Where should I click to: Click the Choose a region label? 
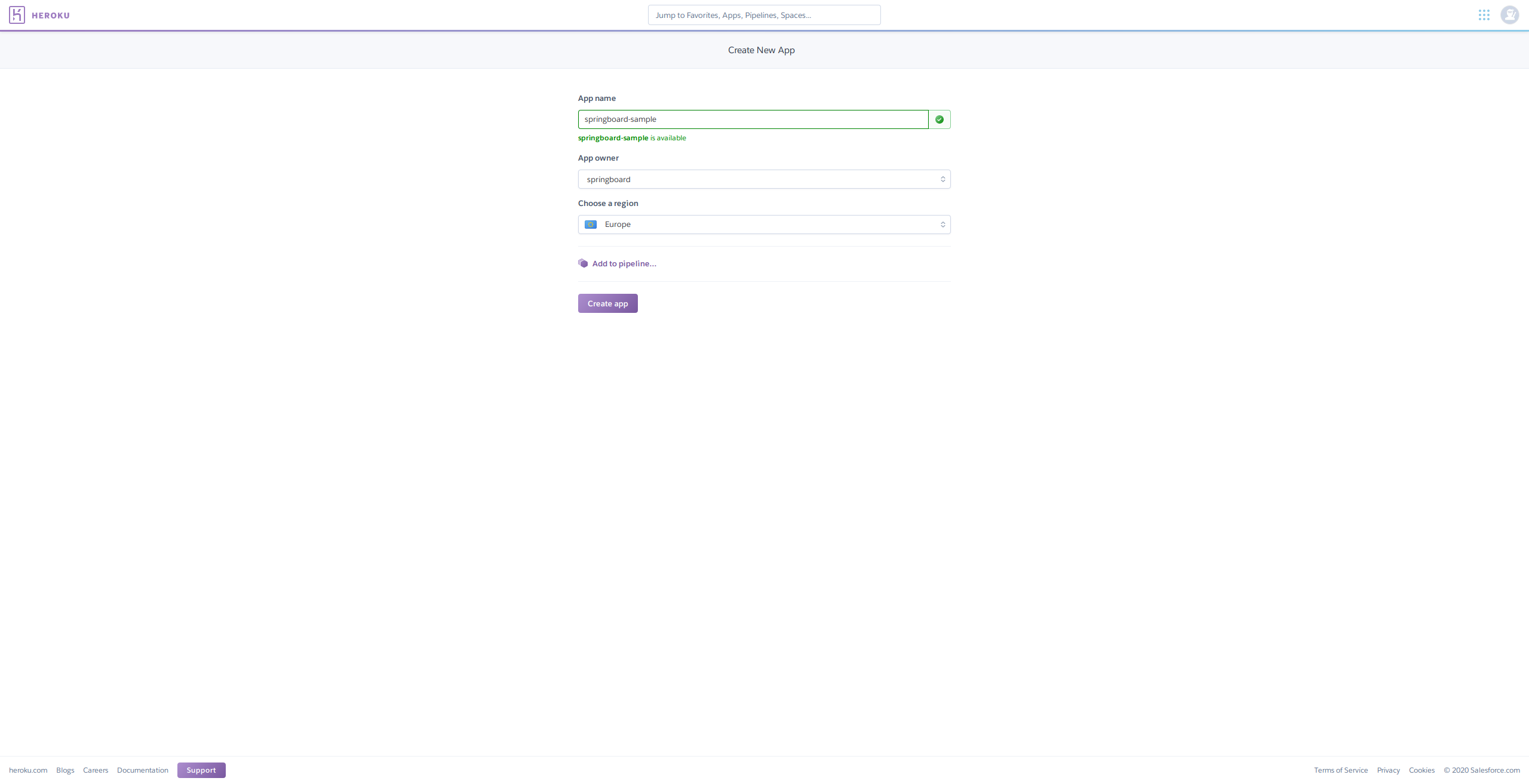click(608, 204)
